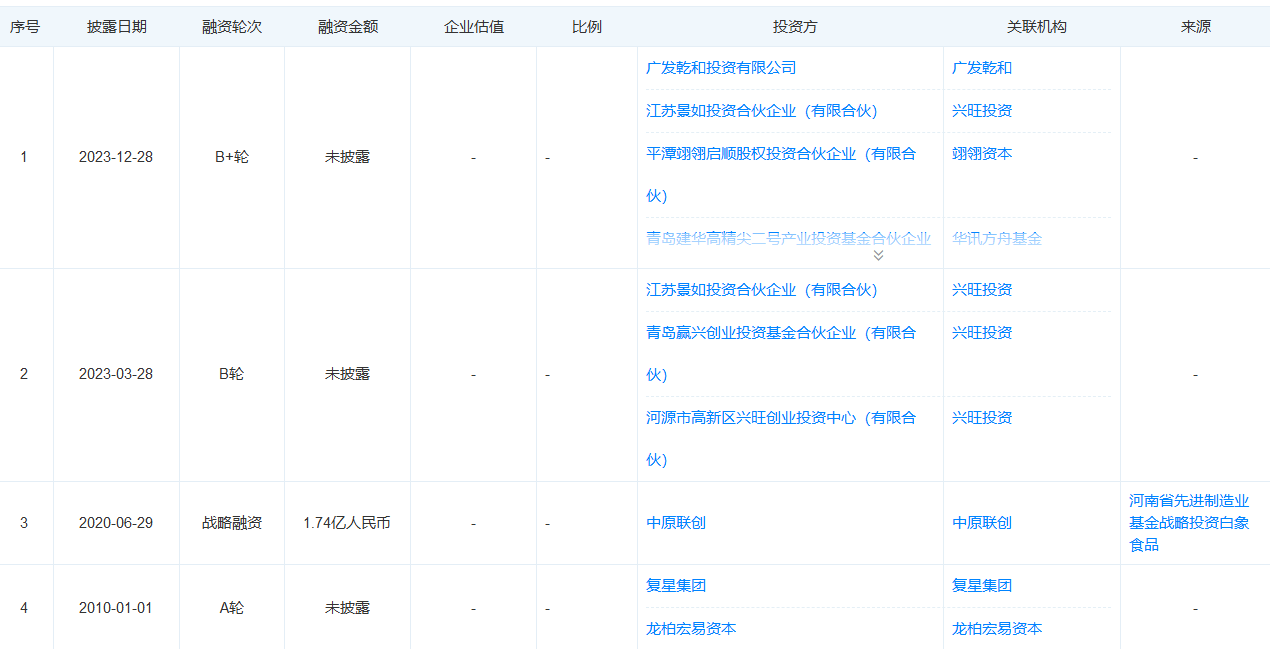1270x649 pixels.
Task: Click the 比例 column header
Action: click(x=587, y=27)
